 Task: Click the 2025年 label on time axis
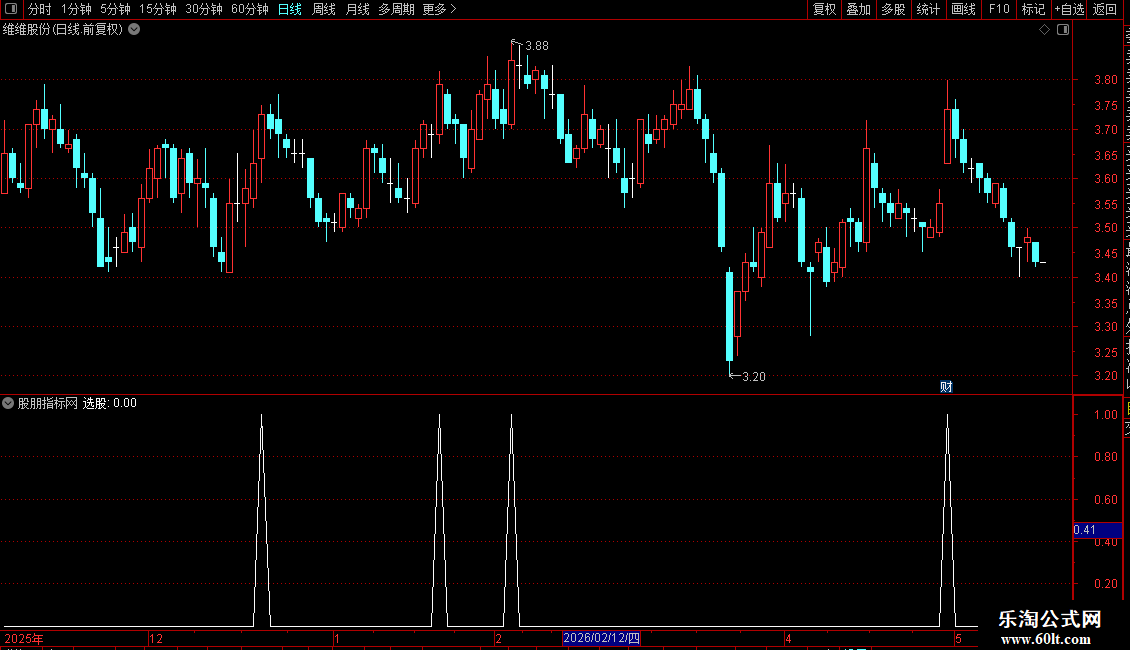[24, 638]
